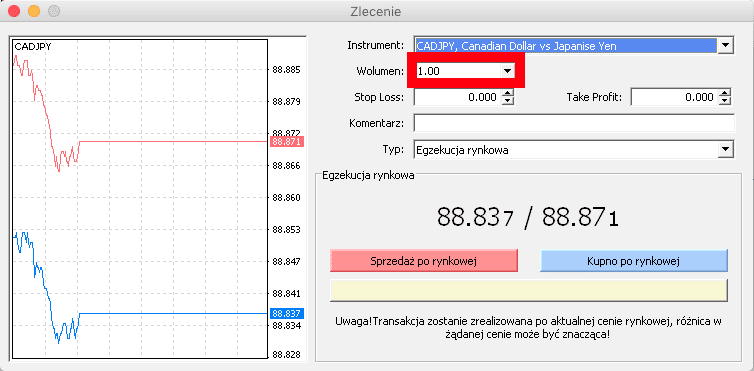Click the Instrument: label
754x371 pixels.
(376, 46)
